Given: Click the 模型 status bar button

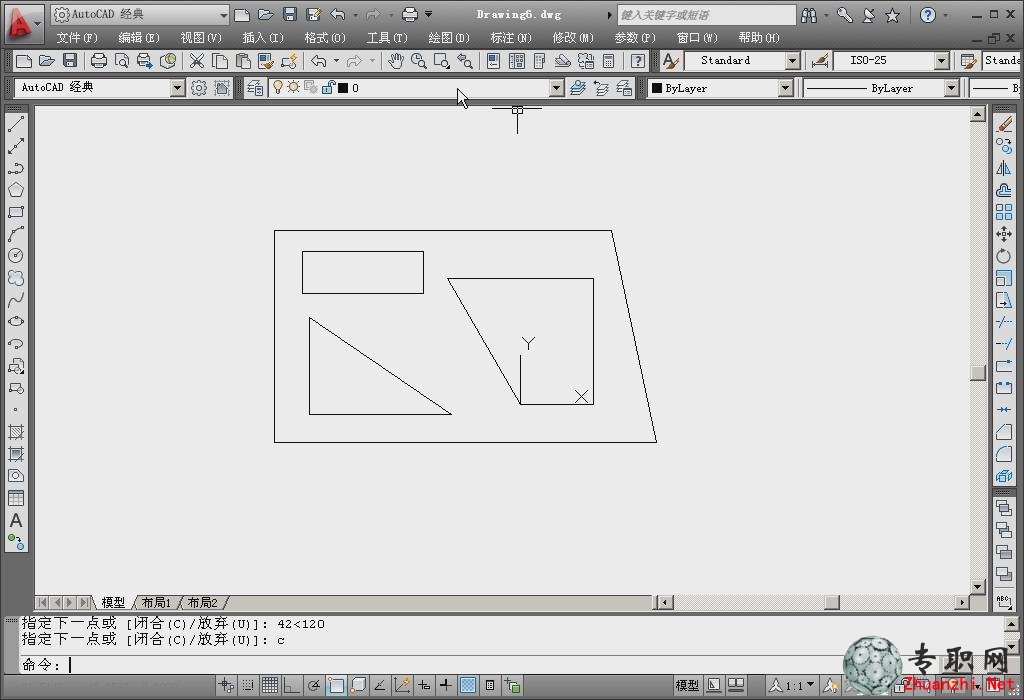Looking at the screenshot, I should pos(687,685).
